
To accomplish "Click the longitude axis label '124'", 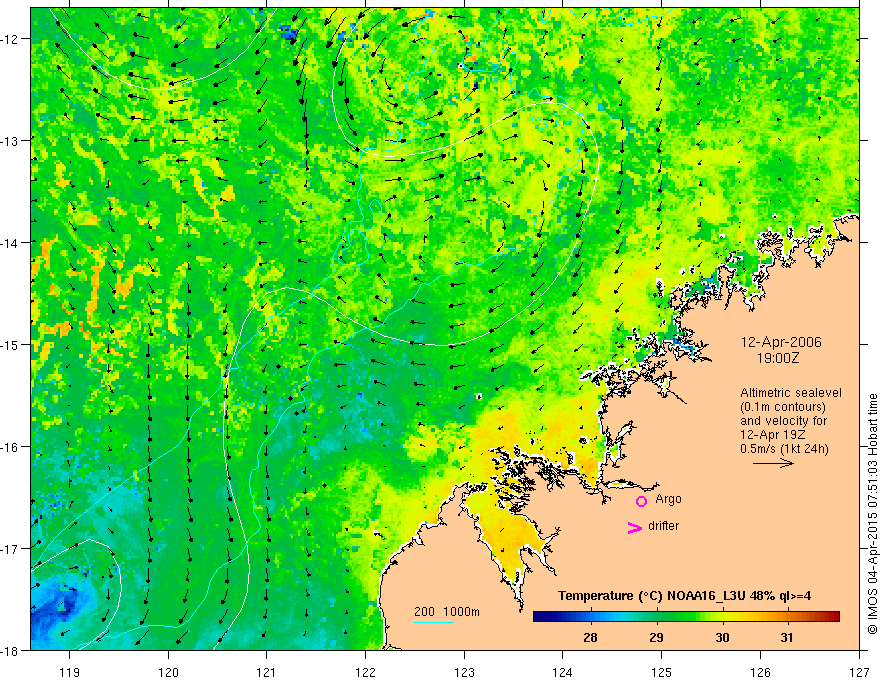I will 562,672.
